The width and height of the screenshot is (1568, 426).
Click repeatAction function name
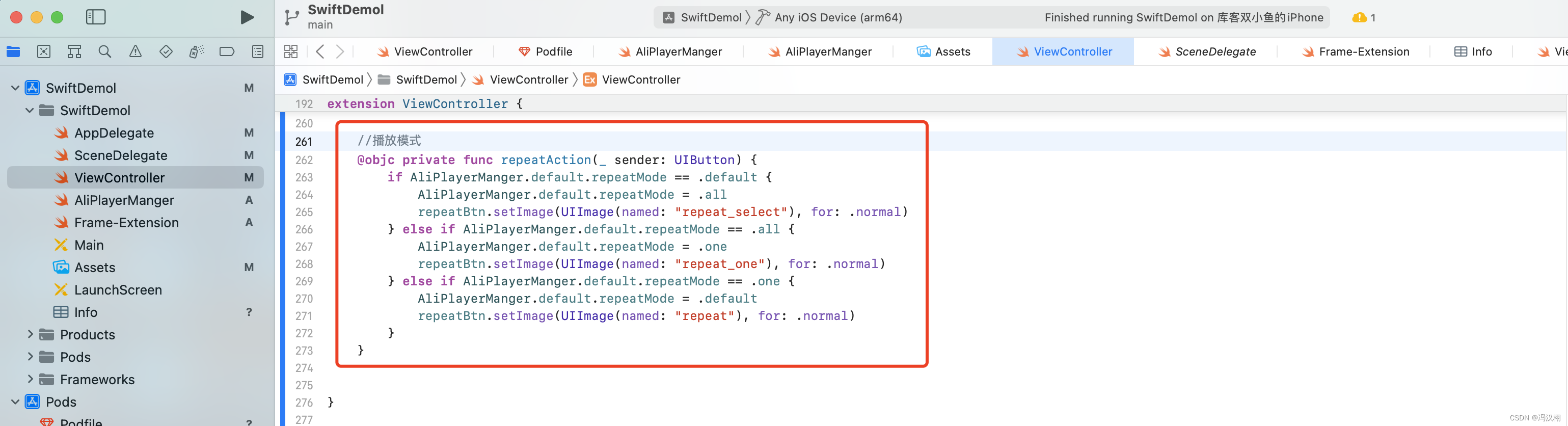pos(546,160)
